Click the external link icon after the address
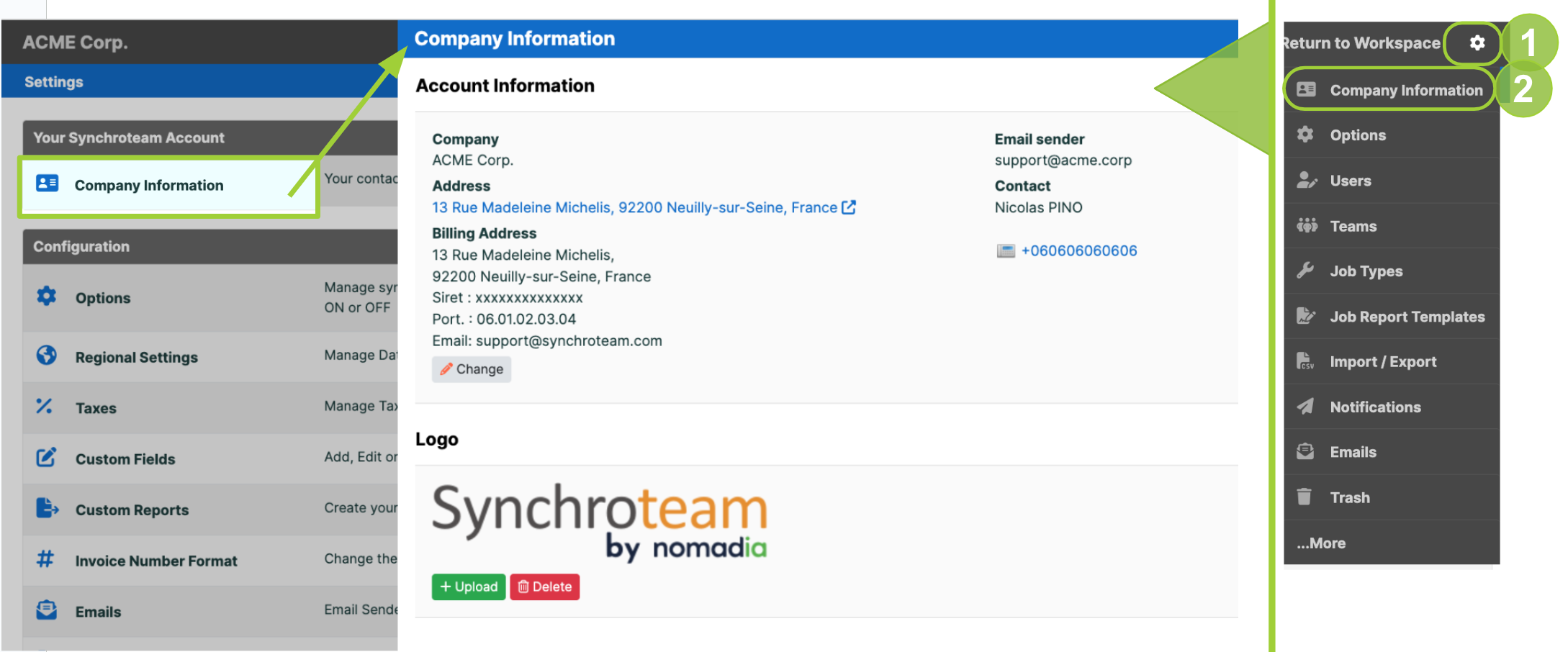 (850, 207)
